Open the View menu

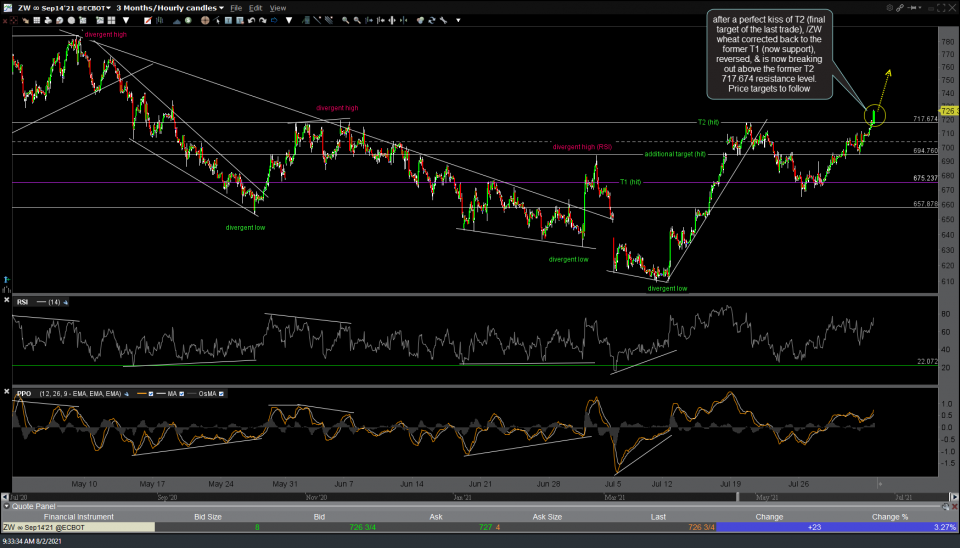click(x=278, y=7)
